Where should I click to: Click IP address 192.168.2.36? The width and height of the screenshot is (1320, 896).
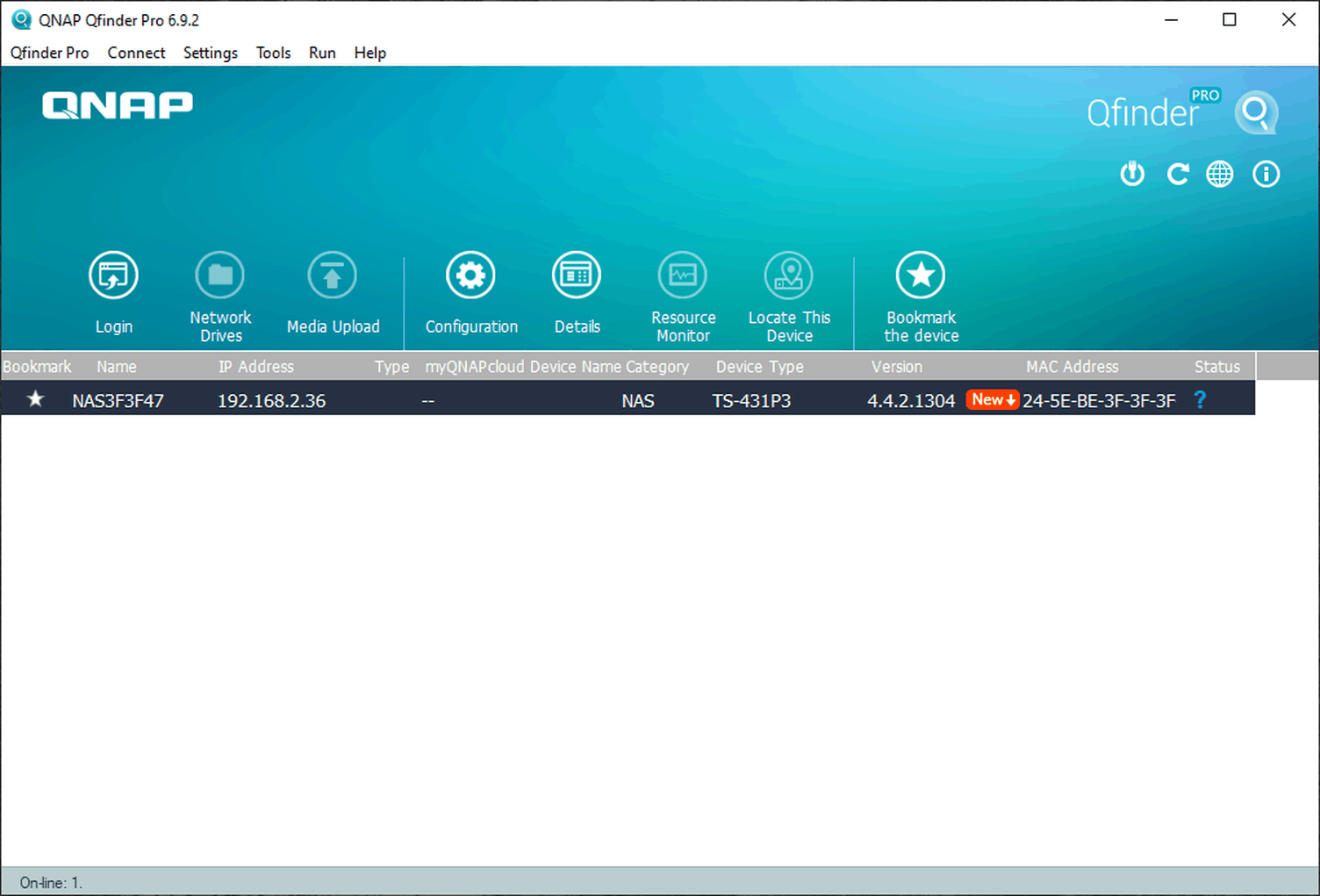(x=271, y=400)
